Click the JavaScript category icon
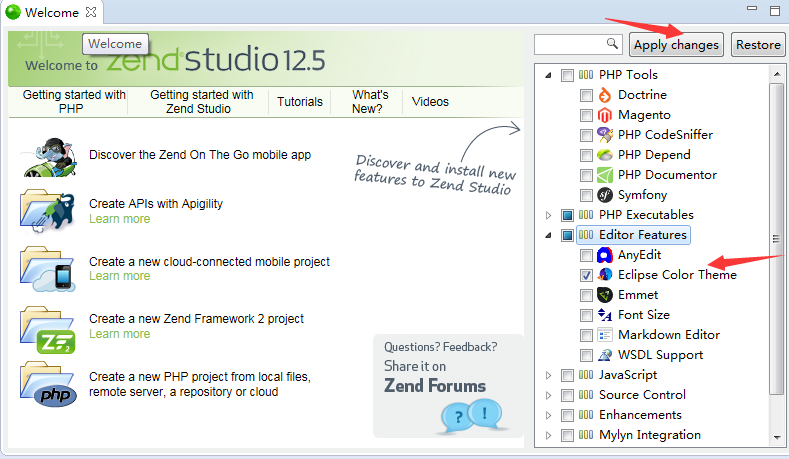The height and width of the screenshot is (459, 789). (x=586, y=375)
